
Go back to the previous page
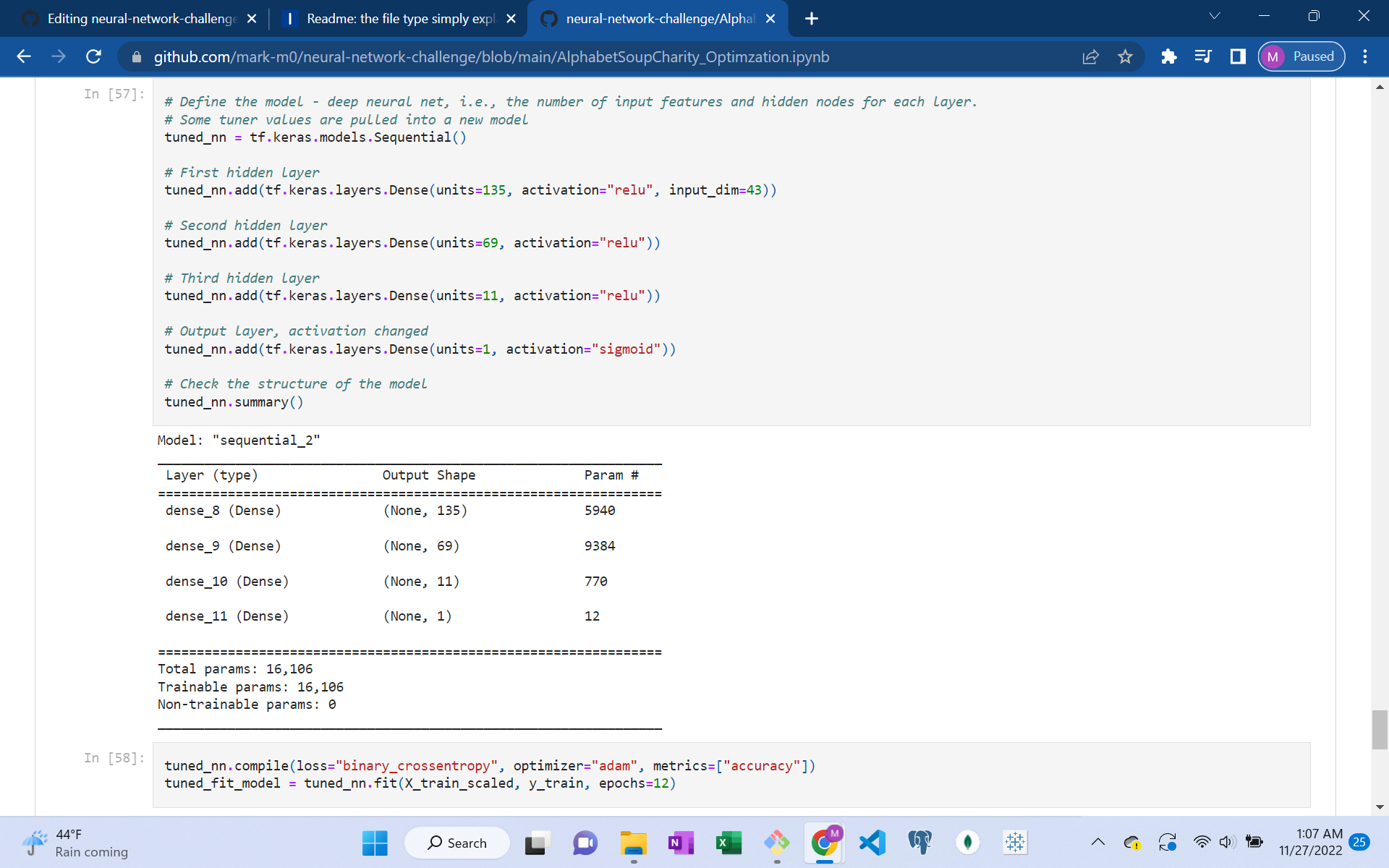coord(24,56)
